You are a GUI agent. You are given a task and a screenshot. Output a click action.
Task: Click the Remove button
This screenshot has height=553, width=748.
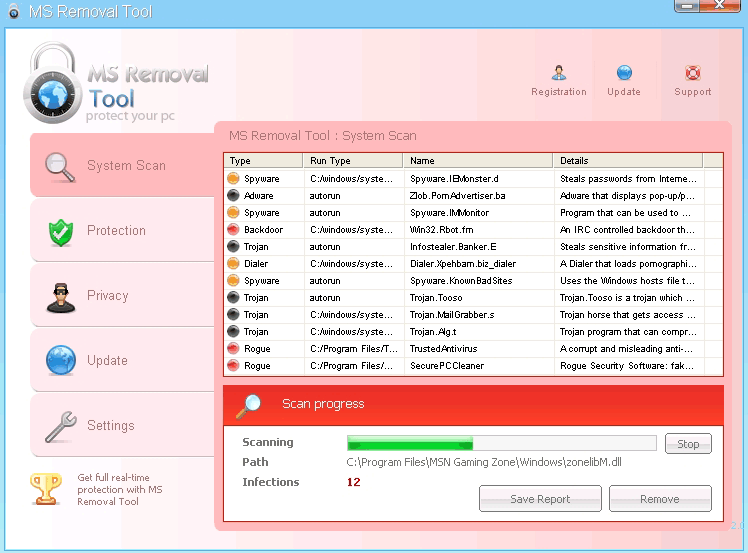(660, 499)
